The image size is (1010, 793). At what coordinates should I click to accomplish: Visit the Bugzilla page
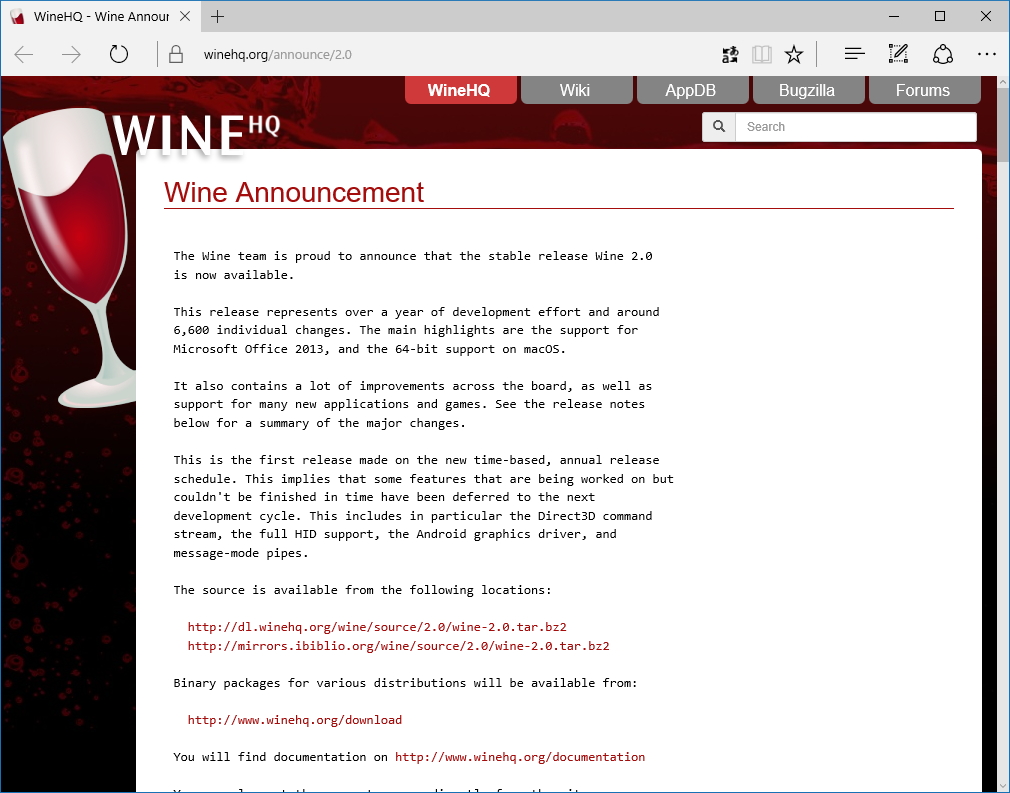(x=808, y=90)
